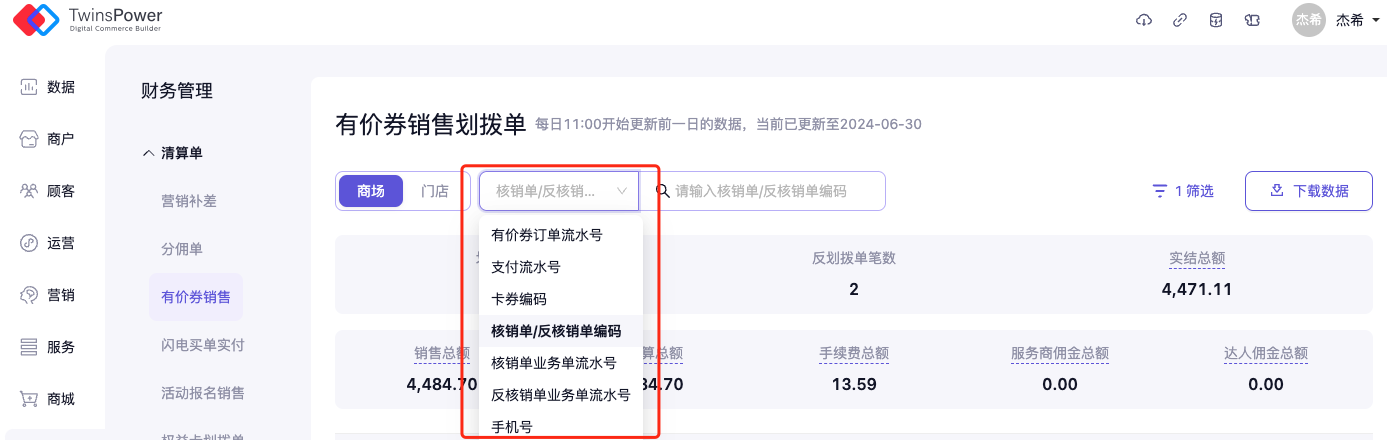Switch to the 商场 toggle option
This screenshot has height=440, width=1387.
(371, 191)
